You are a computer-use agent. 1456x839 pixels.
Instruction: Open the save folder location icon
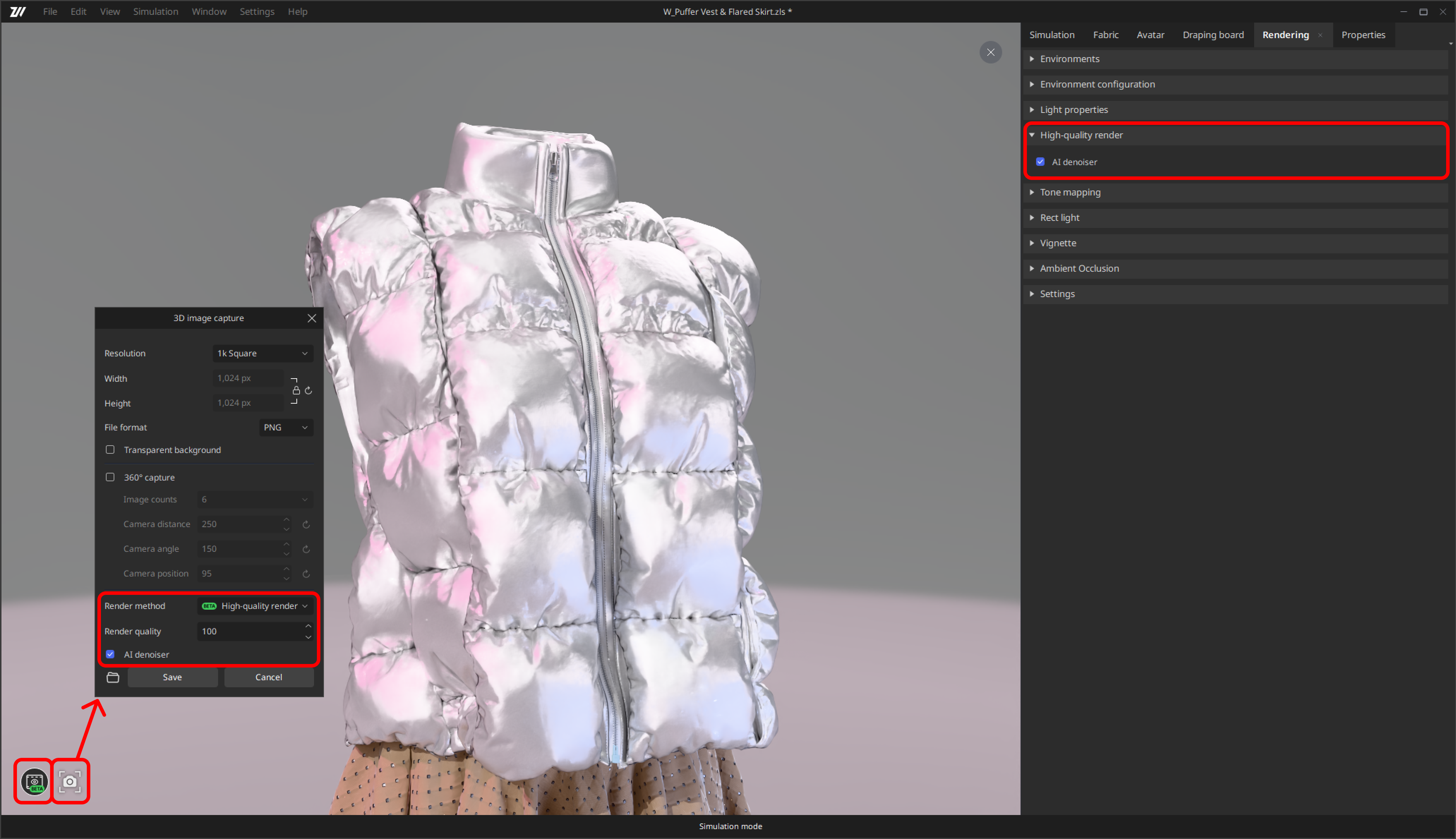(113, 677)
